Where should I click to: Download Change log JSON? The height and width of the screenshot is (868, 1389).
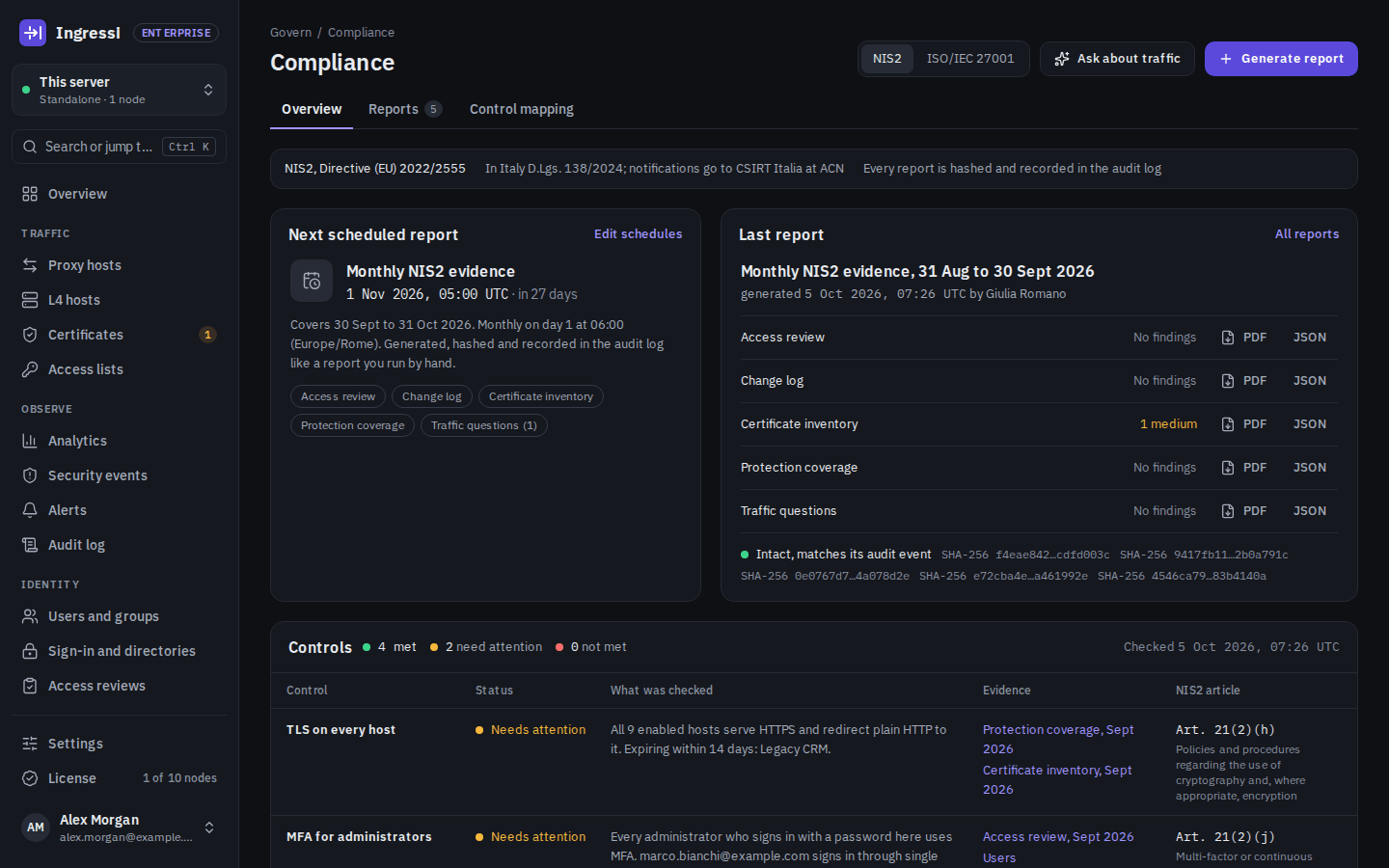pyautogui.click(x=1310, y=381)
